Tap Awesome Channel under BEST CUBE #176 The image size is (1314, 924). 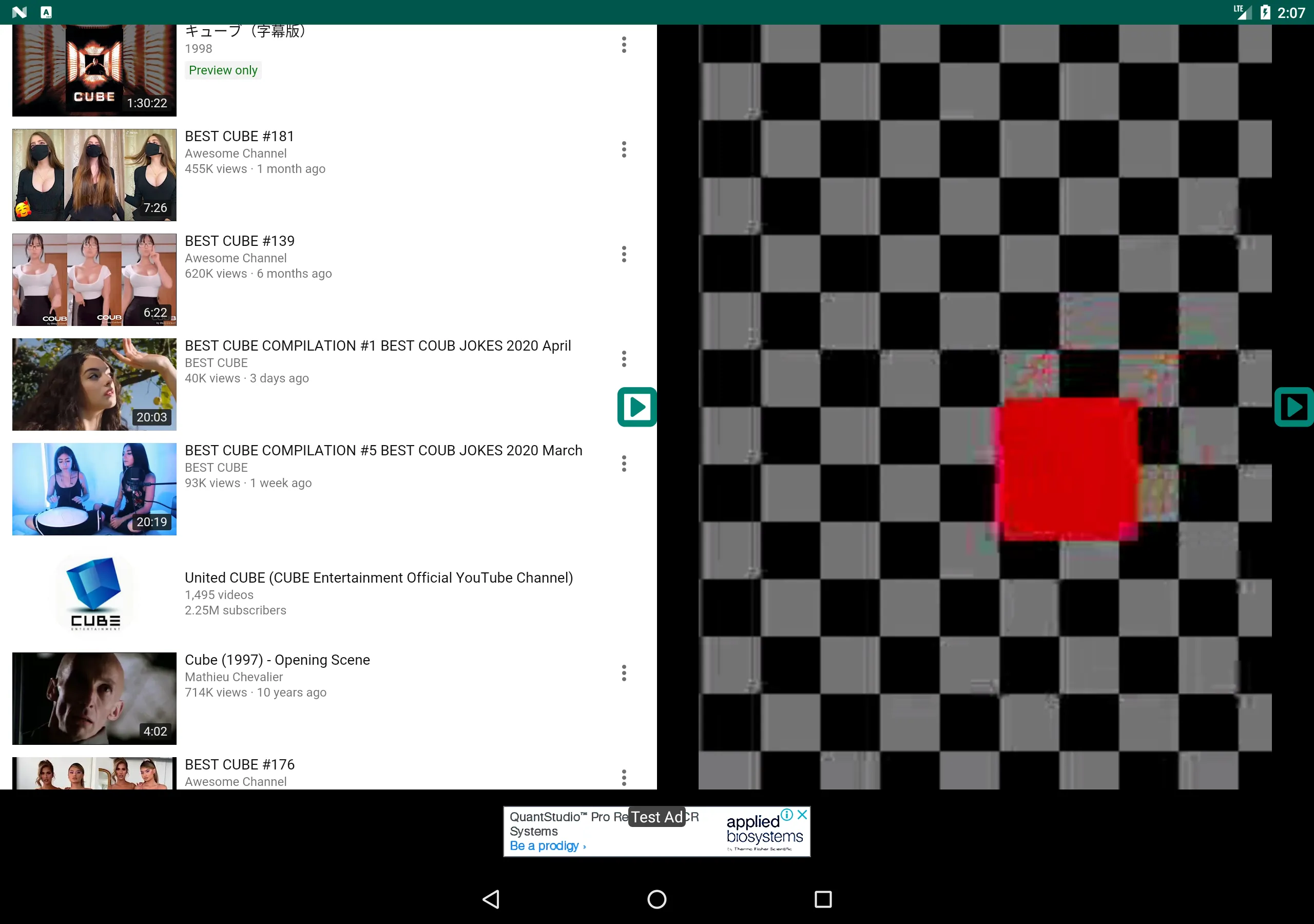coord(236,781)
